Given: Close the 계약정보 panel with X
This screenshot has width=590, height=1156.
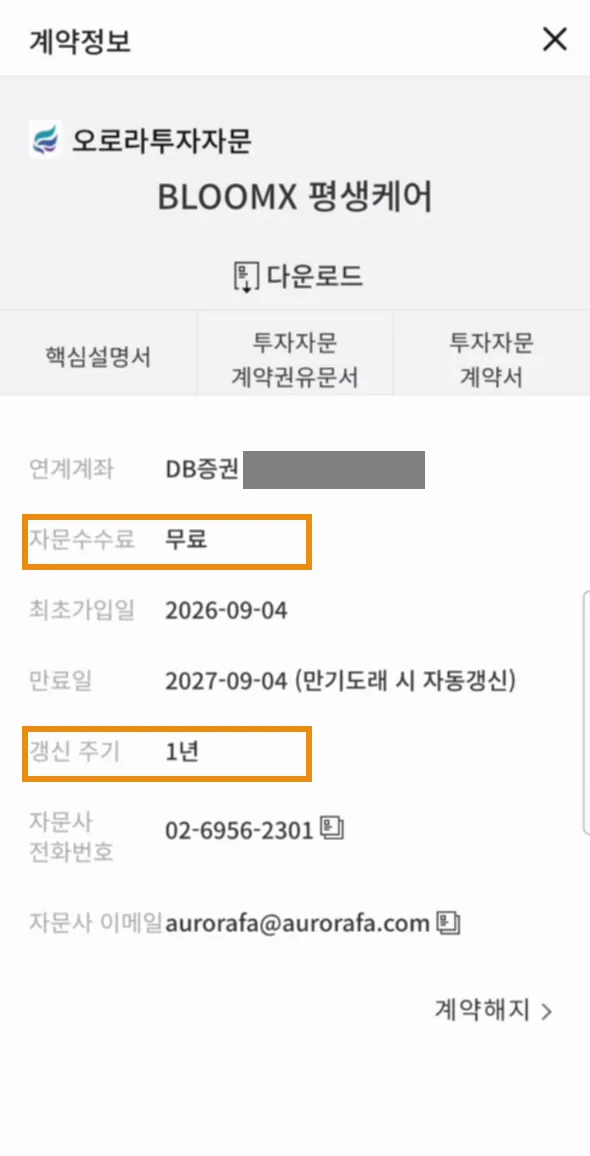Looking at the screenshot, I should pos(554,40).
